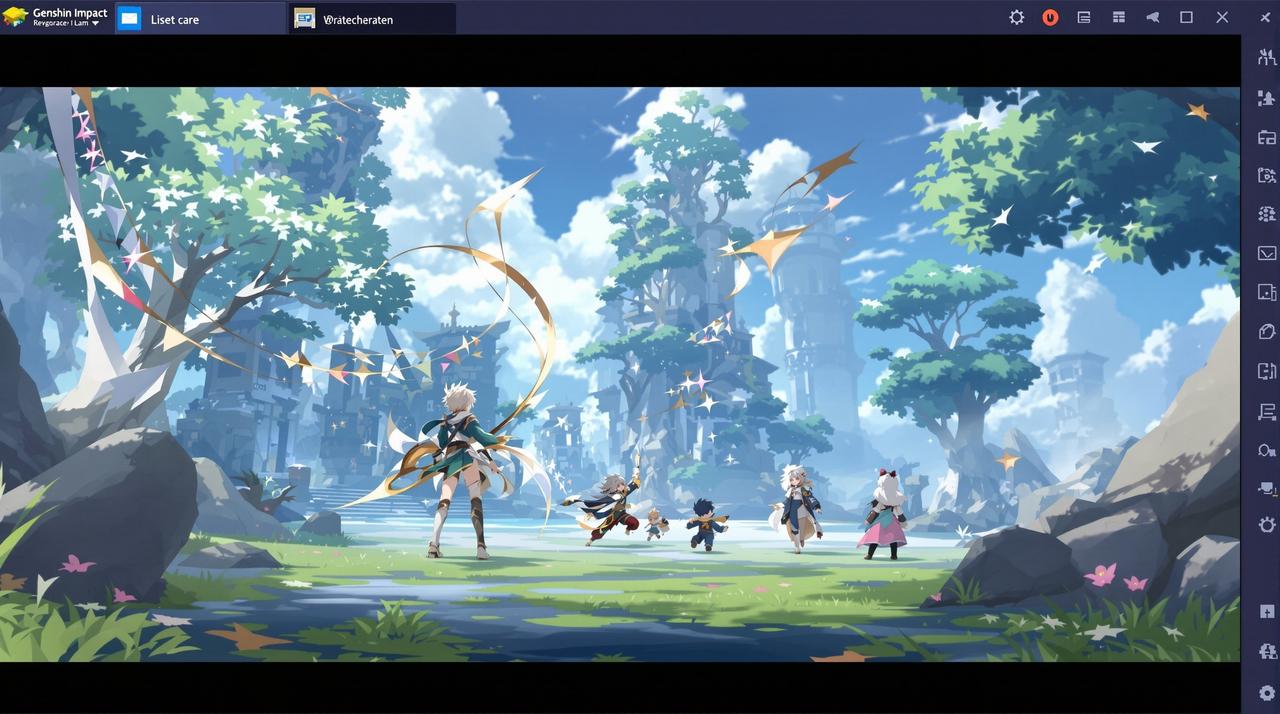The height and width of the screenshot is (714, 1280).
Task: Click the square plus icon near sidebar bottom
Action: (x=1266, y=611)
